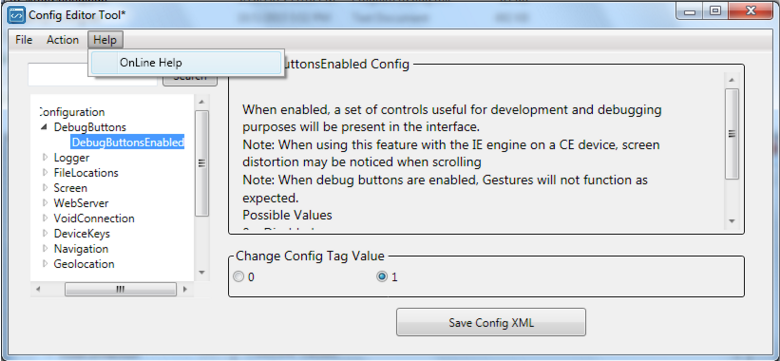
Task: Click the Save Config XML button
Action: point(491,322)
